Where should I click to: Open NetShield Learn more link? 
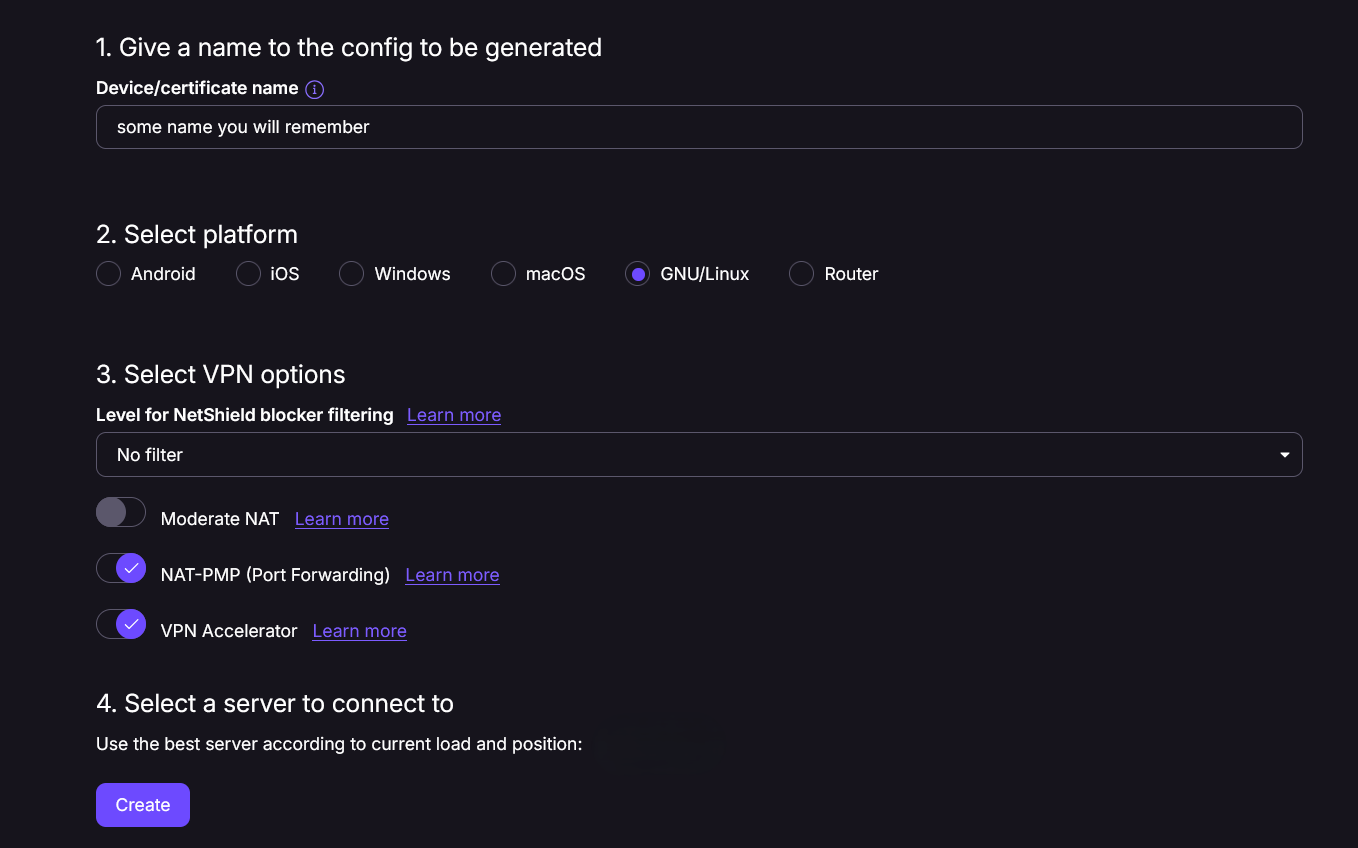tap(454, 415)
